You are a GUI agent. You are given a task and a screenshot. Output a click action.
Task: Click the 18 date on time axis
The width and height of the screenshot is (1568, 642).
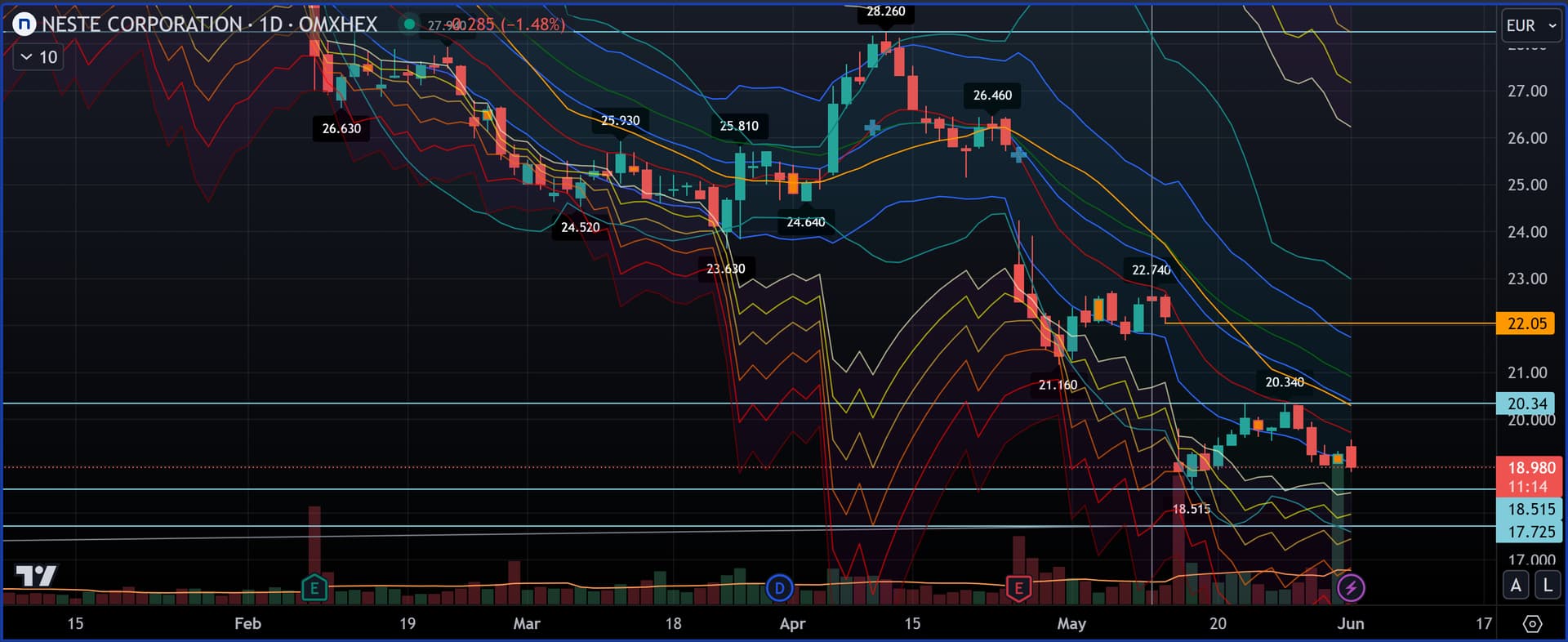click(673, 623)
